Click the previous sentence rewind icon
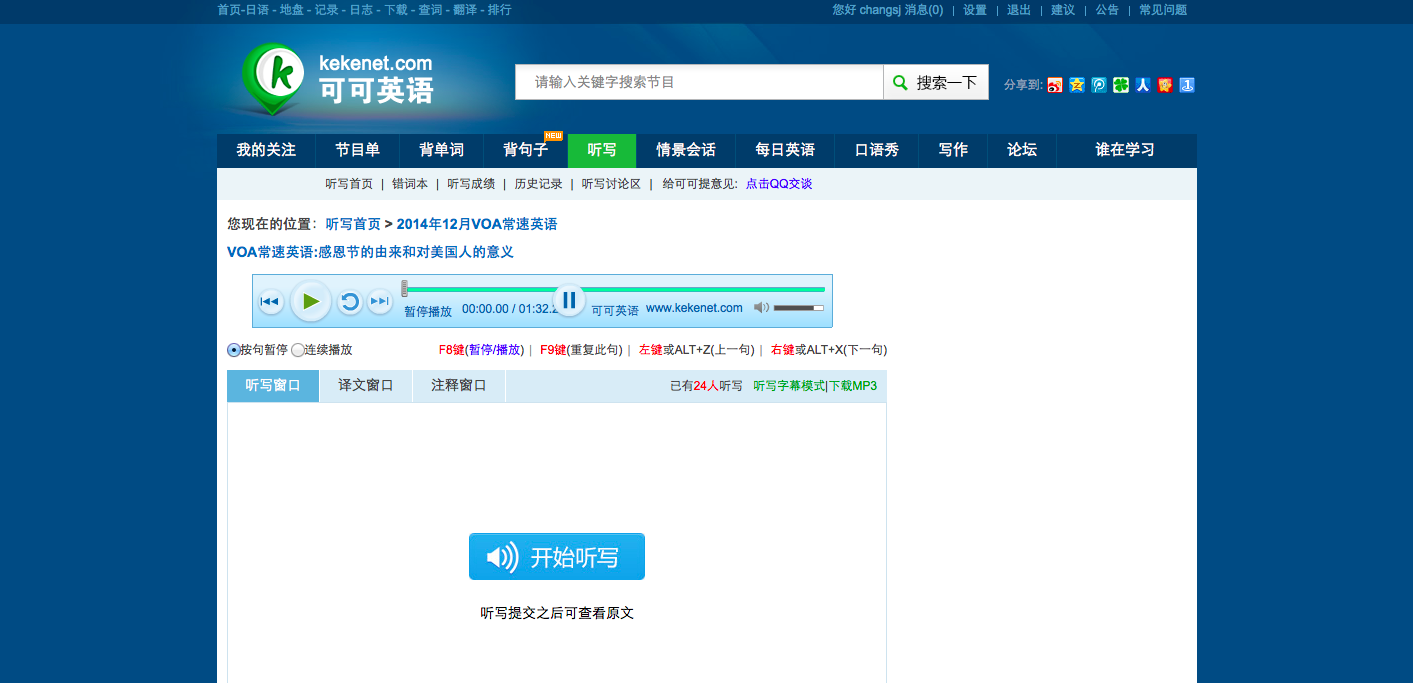The width and height of the screenshot is (1413, 683). click(x=270, y=301)
